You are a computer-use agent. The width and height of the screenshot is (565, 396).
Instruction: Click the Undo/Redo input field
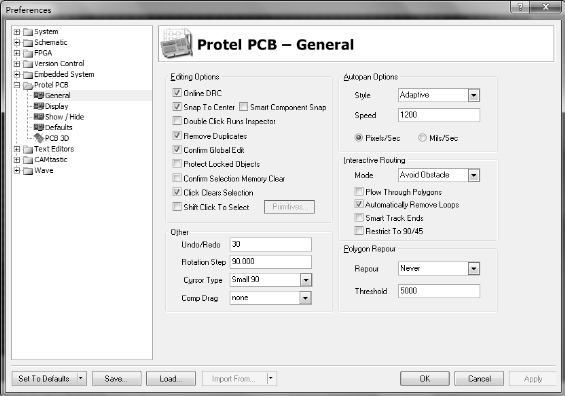click(x=271, y=244)
